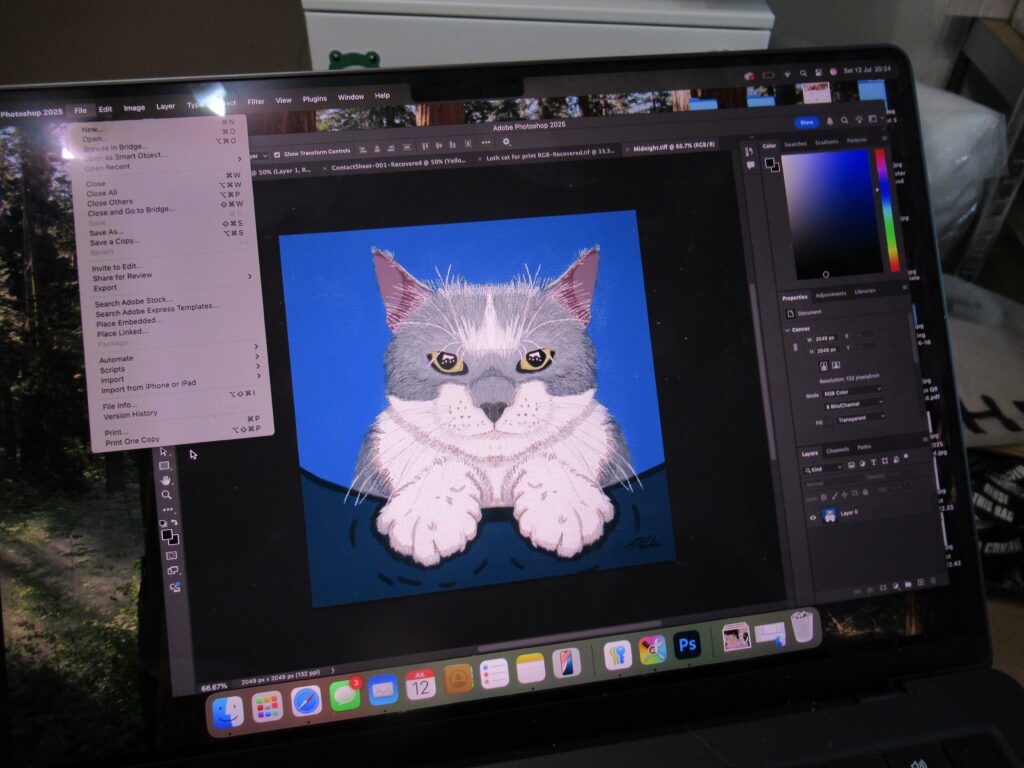Image resolution: width=1024 pixels, height=768 pixels.
Task: Click the Photoshop icon in the Dock
Action: coord(687,646)
